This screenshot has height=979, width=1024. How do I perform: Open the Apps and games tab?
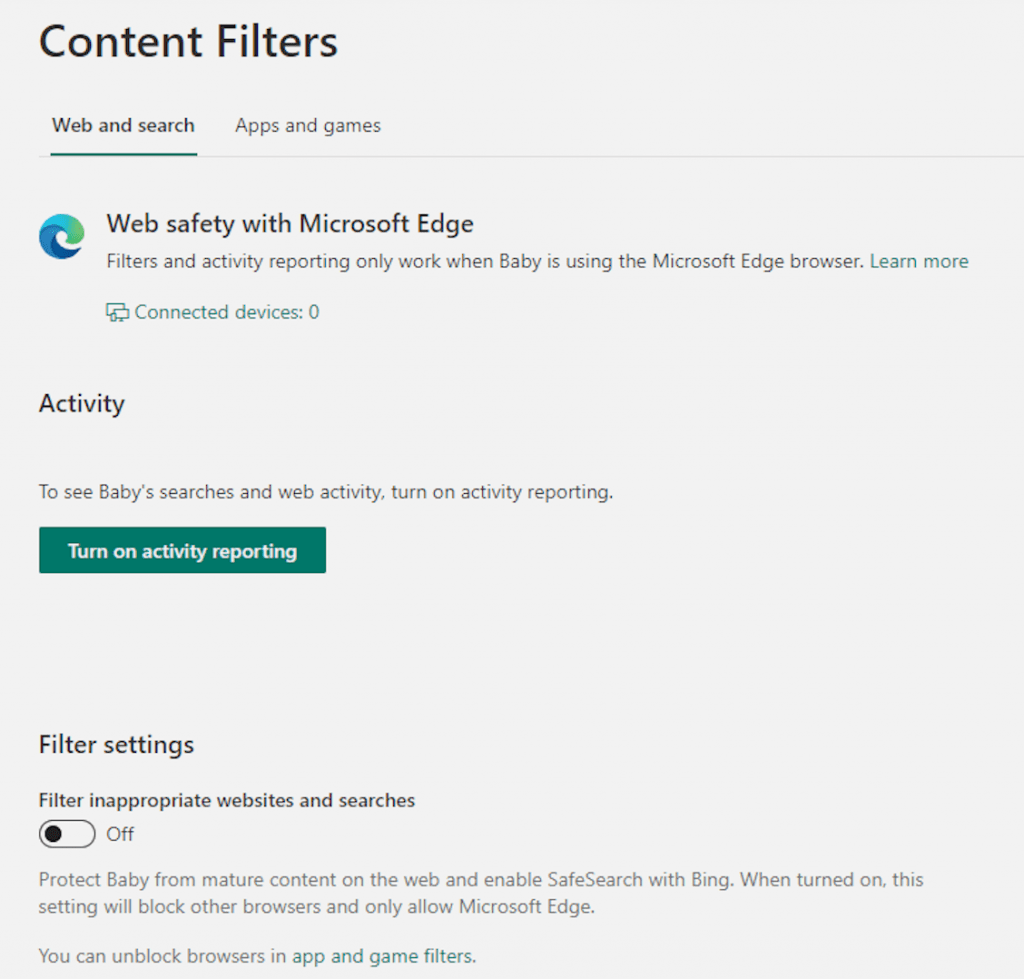click(x=308, y=126)
